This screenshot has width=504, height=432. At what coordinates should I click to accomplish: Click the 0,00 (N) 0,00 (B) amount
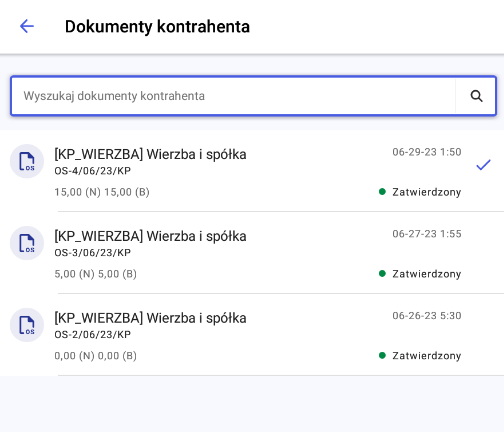tap(96, 356)
